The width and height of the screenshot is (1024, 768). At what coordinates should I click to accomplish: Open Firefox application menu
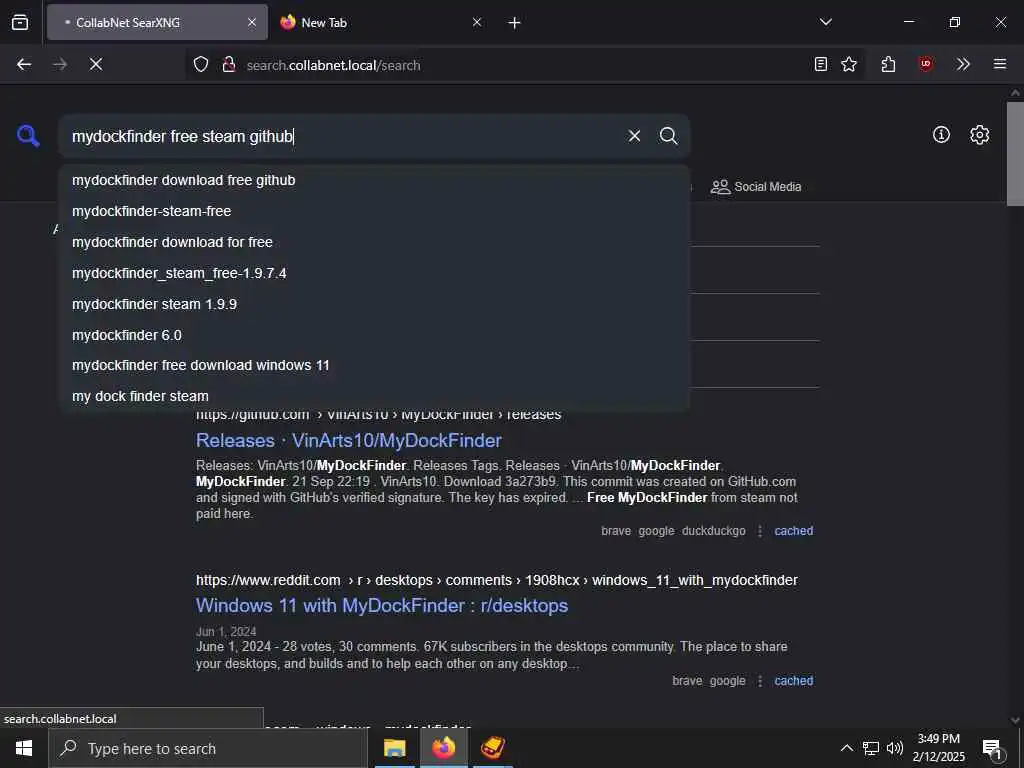pyautogui.click(x=1000, y=64)
